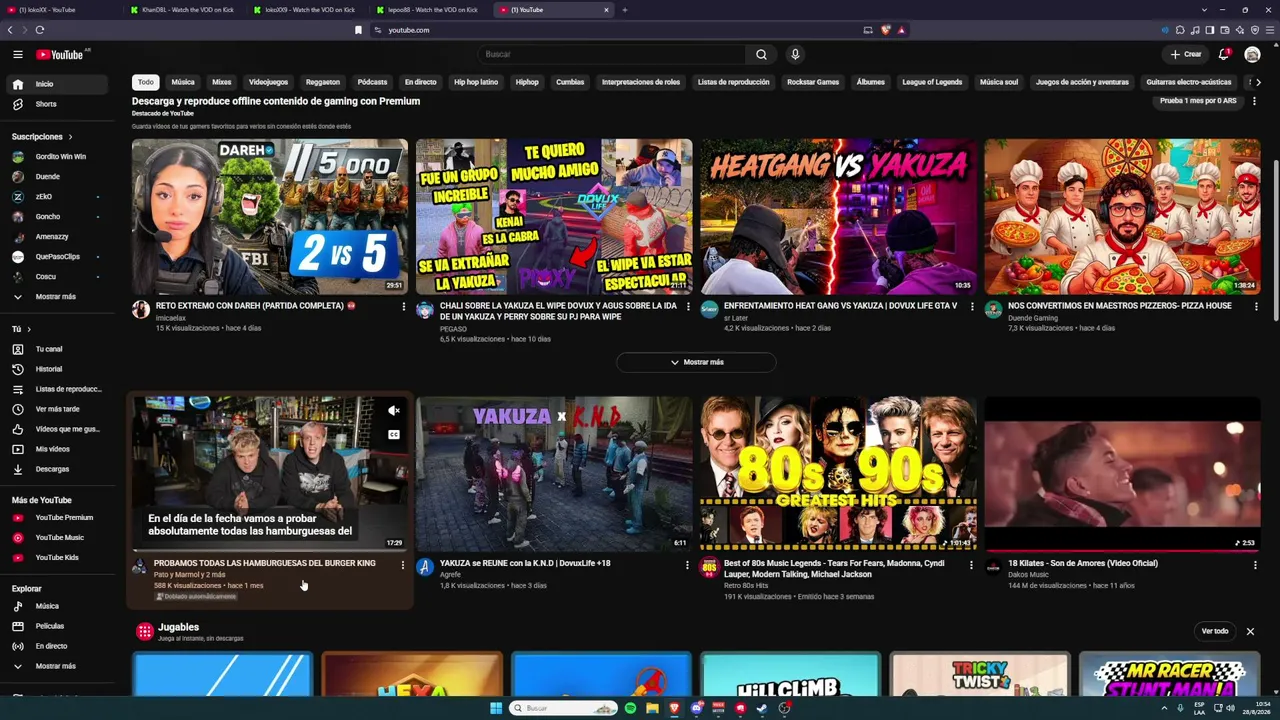This screenshot has width=1280, height=720.
Task: Open gaming shelf options menu
Action: [x=1255, y=101]
